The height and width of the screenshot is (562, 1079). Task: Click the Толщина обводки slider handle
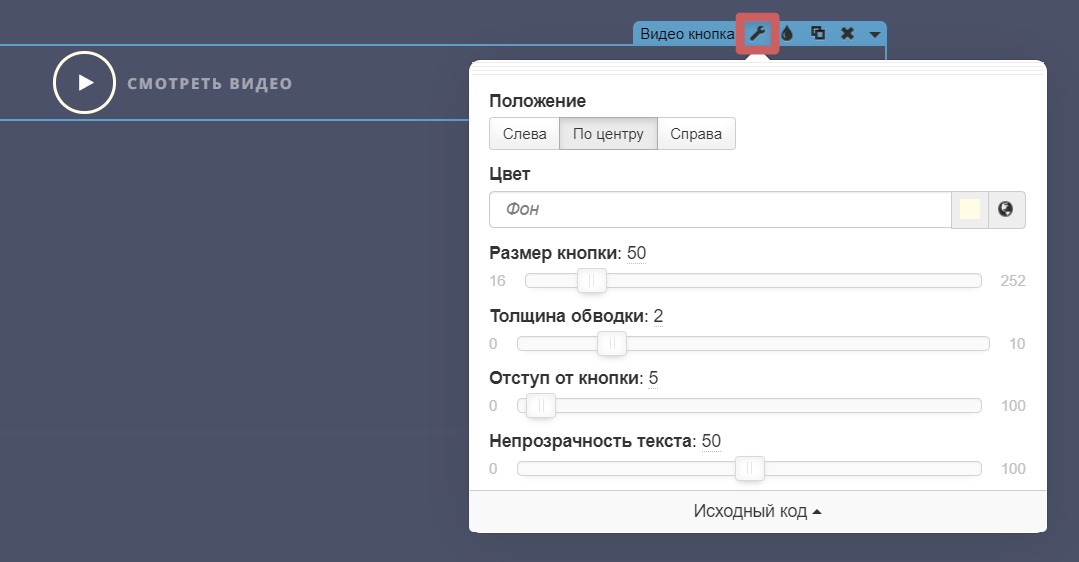[x=611, y=344]
